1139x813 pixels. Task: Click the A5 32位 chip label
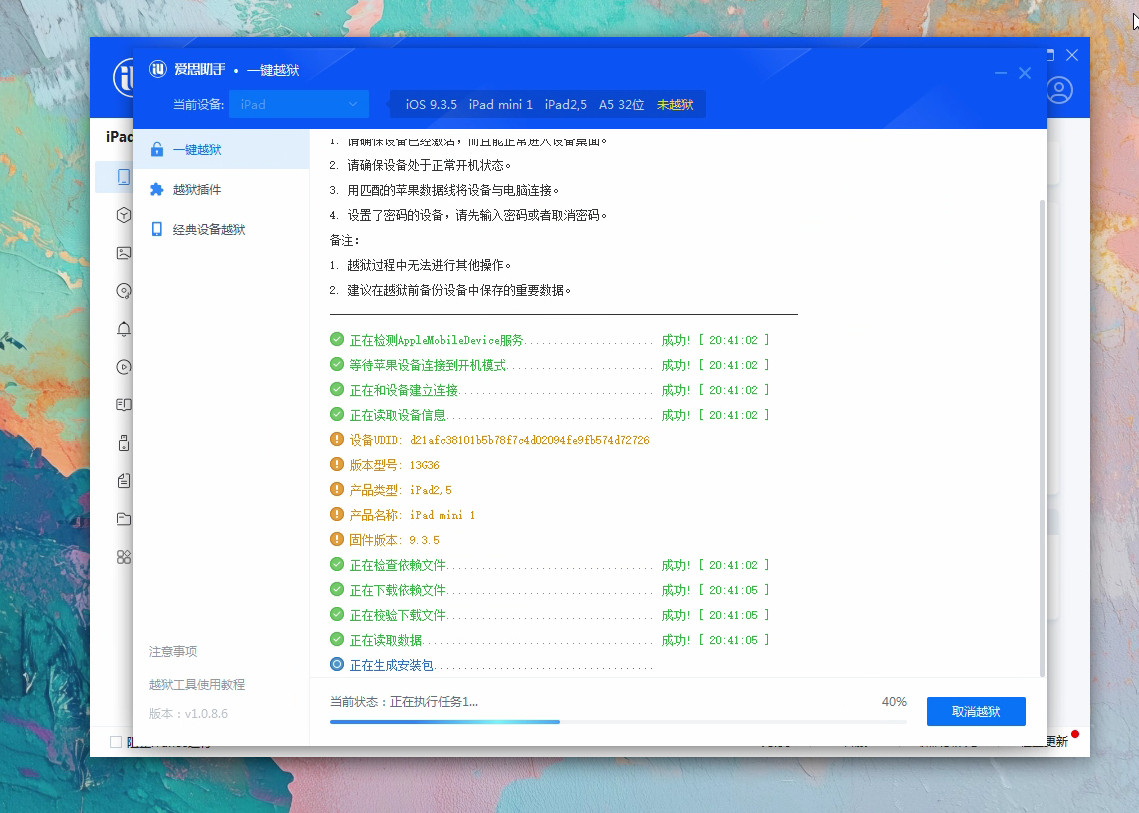click(621, 105)
